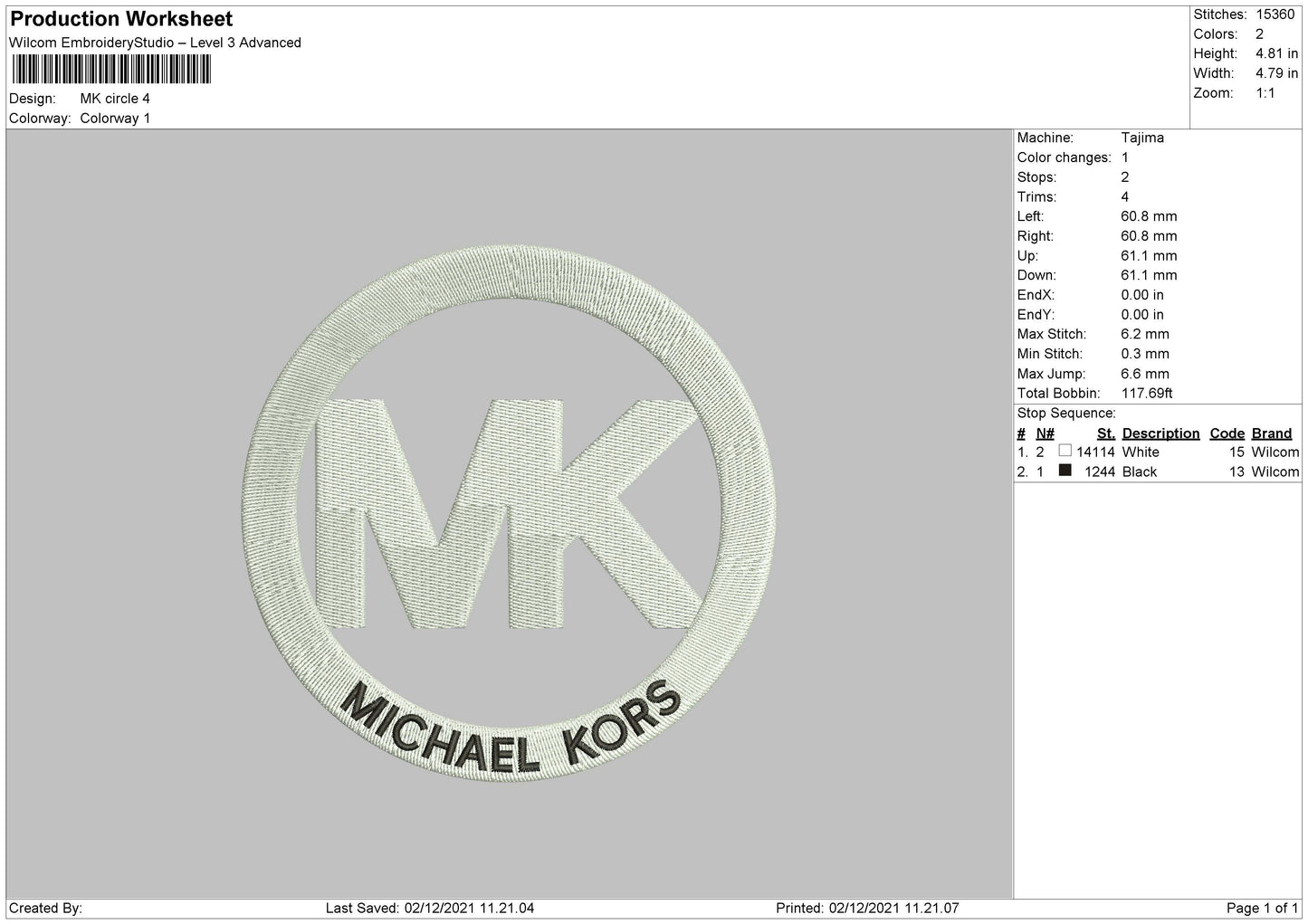
Task: Click the 'Brand' column header
Action: 1272,433
